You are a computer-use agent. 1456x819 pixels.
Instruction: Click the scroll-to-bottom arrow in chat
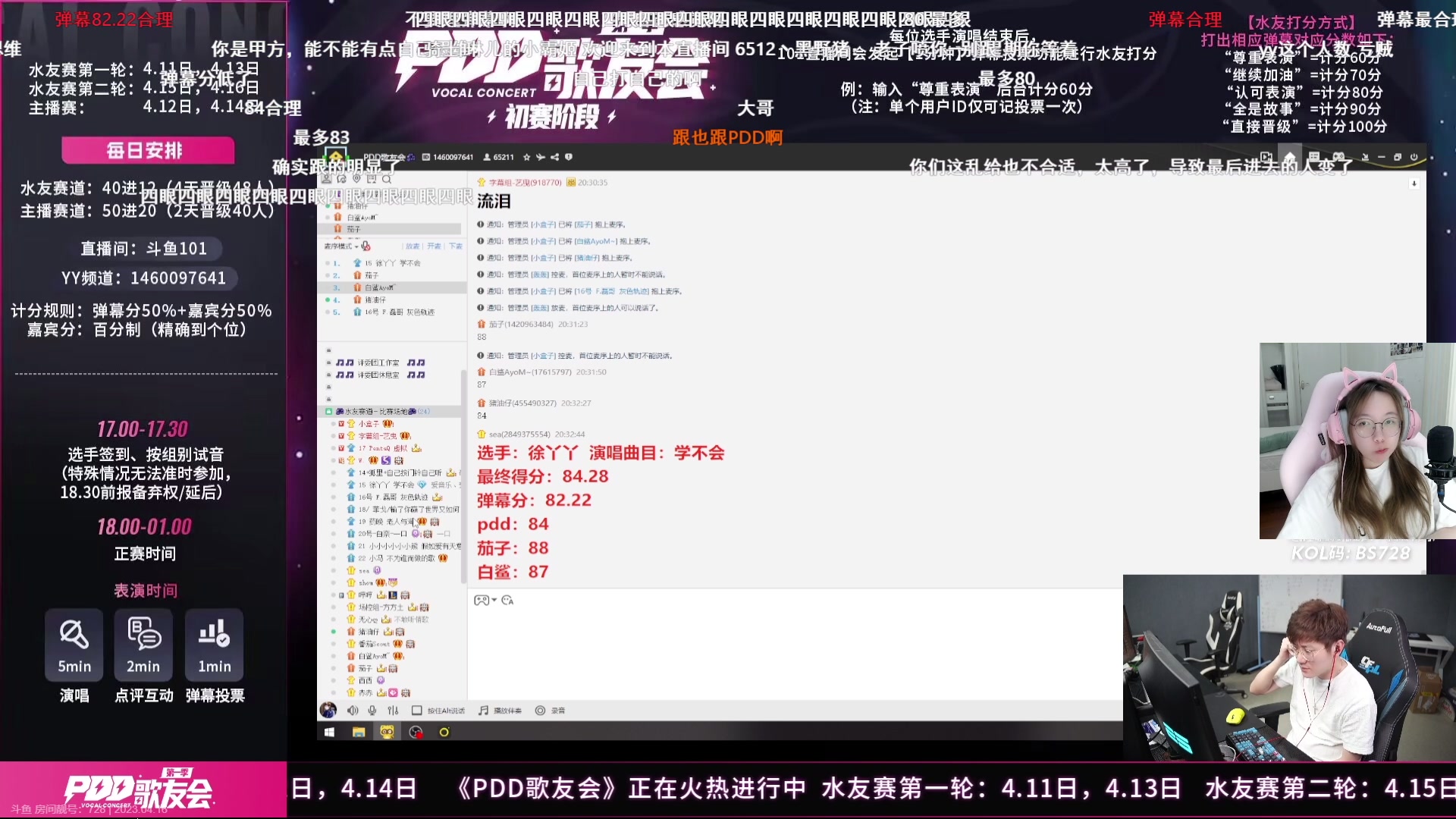pyautogui.click(x=1414, y=184)
